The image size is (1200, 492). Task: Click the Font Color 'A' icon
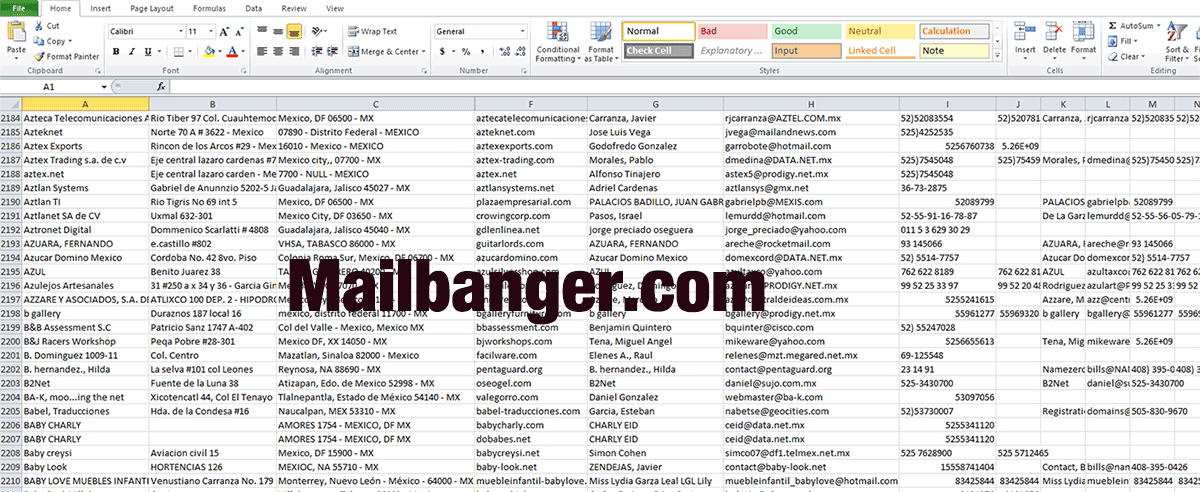[x=231, y=51]
